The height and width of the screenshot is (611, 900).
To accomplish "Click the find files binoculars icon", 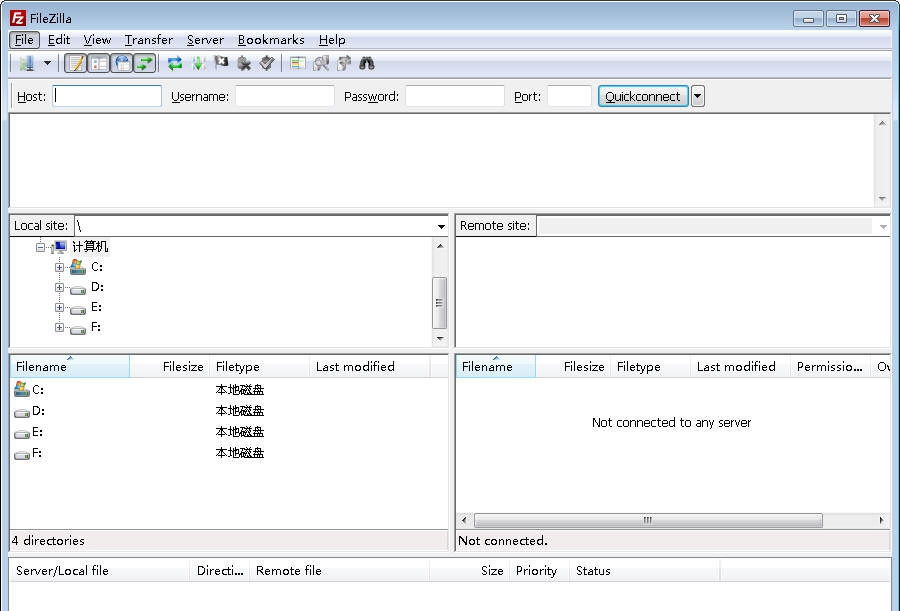I will pyautogui.click(x=368, y=62).
